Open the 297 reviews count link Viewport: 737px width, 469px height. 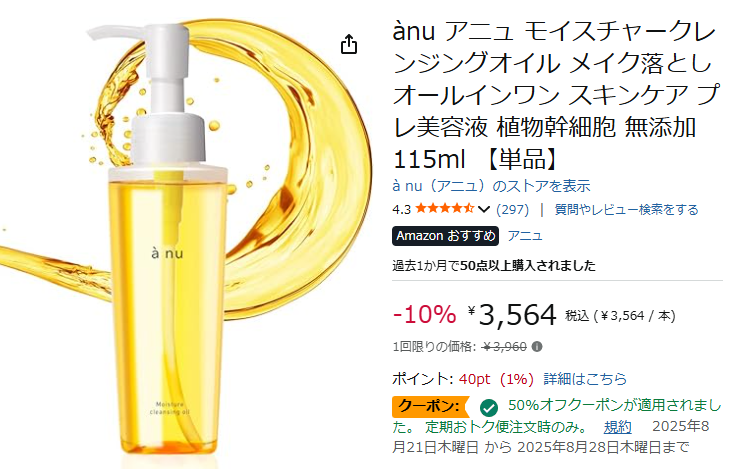click(512, 209)
